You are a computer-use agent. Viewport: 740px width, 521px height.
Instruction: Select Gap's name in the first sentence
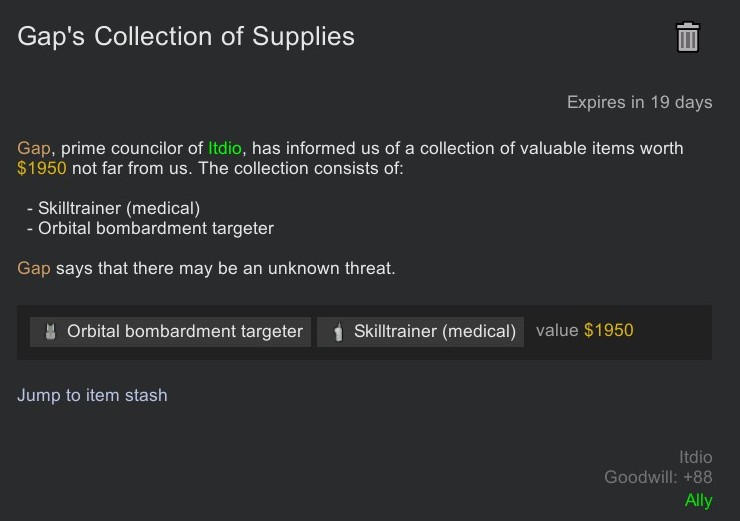34,148
